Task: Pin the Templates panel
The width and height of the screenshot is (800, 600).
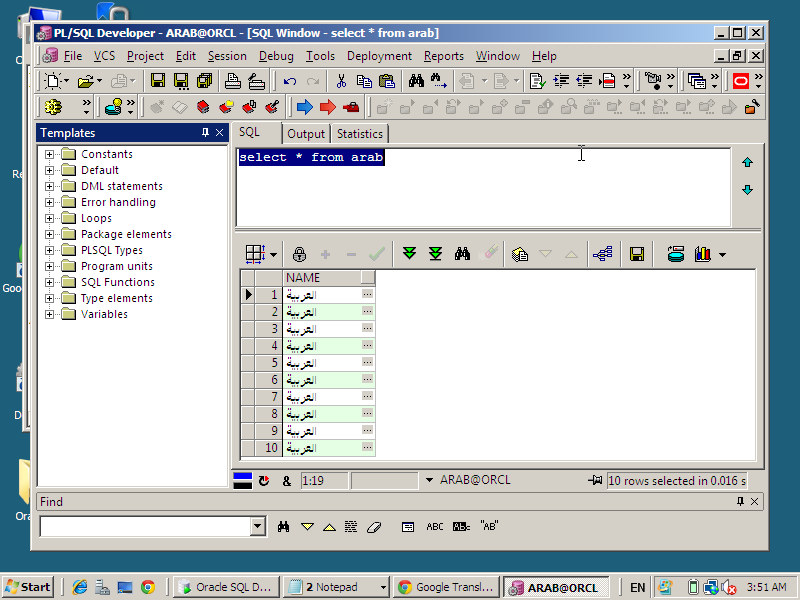Action: [x=207, y=132]
